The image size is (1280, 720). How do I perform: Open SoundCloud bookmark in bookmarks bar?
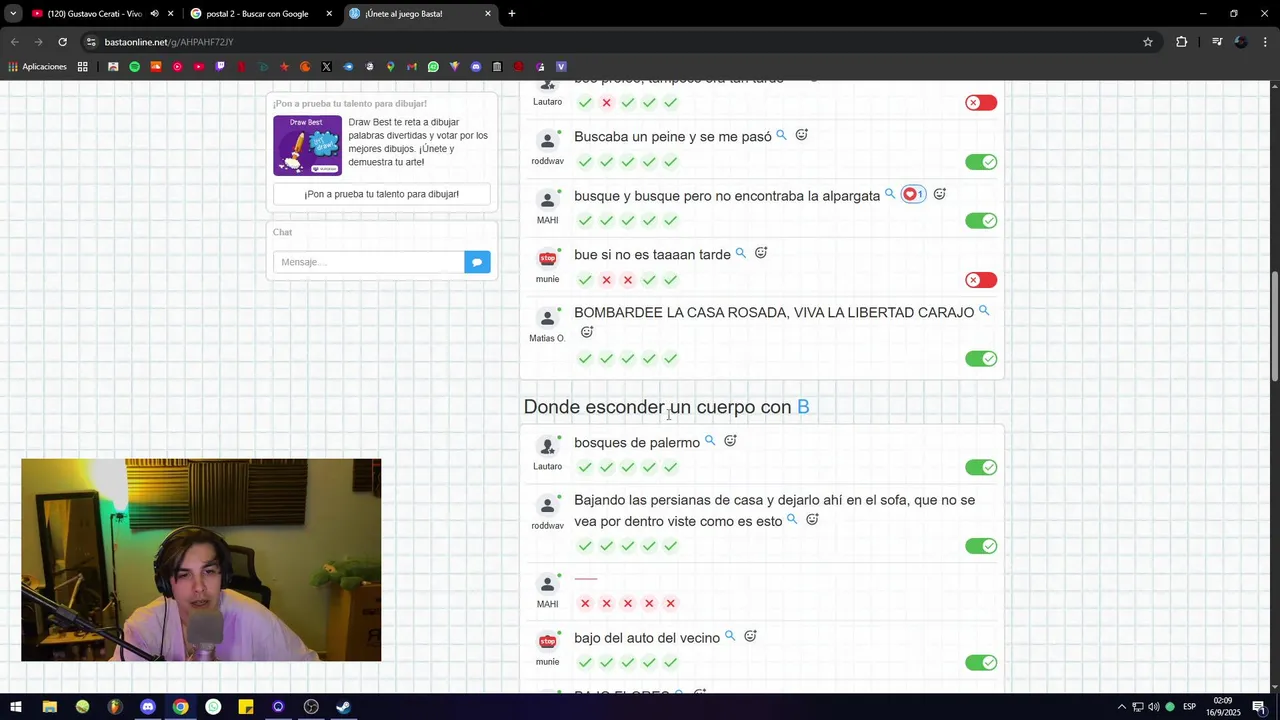click(x=156, y=67)
